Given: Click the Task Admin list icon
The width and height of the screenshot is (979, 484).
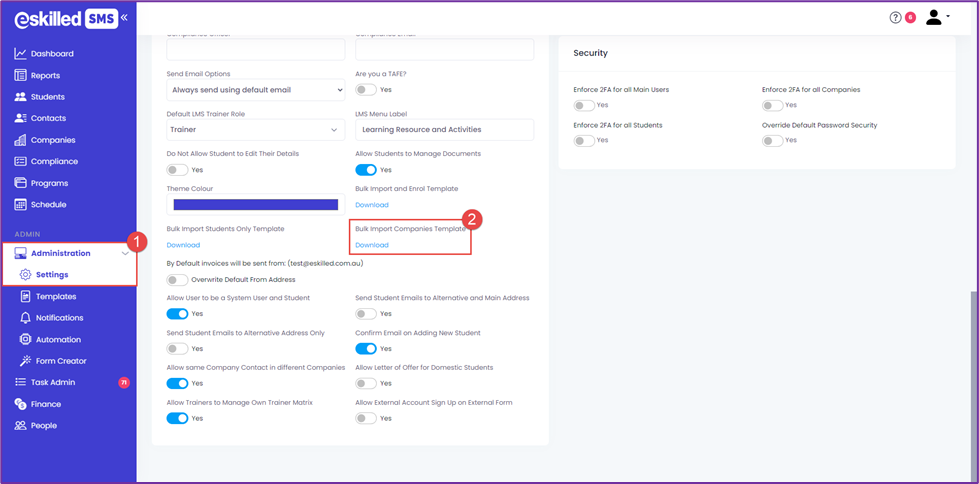Looking at the screenshot, I should (20, 382).
